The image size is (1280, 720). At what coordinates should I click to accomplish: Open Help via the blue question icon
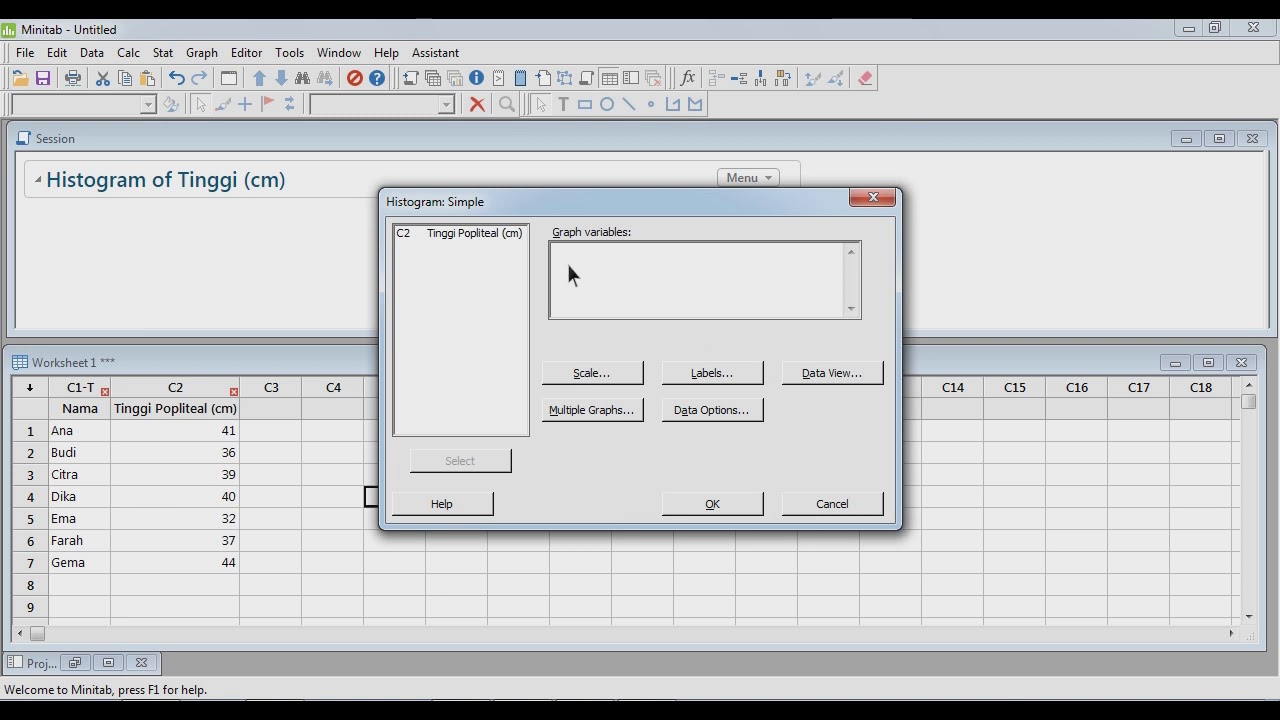tap(377, 78)
